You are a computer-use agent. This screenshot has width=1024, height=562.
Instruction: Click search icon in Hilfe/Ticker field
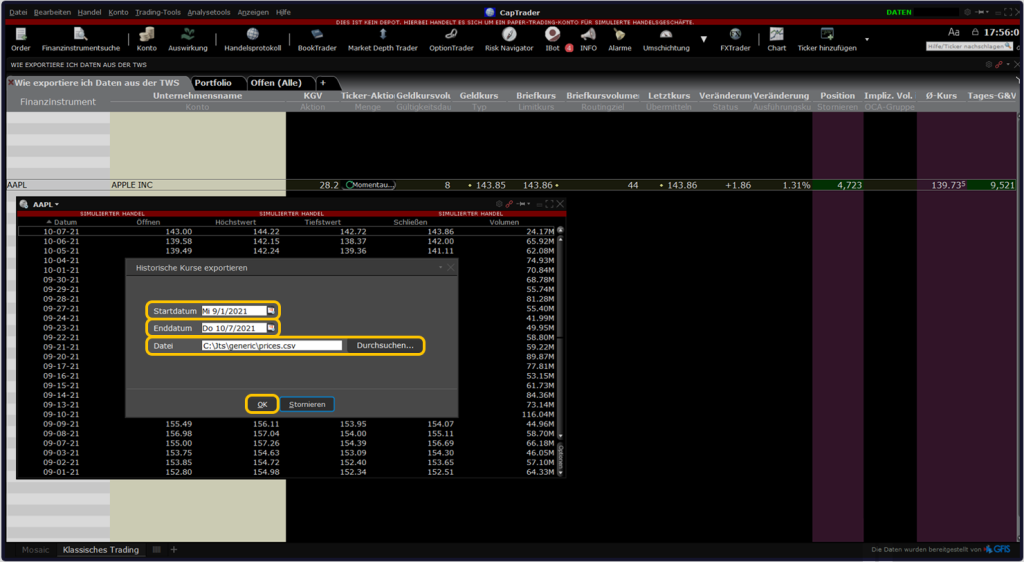click(x=1010, y=47)
